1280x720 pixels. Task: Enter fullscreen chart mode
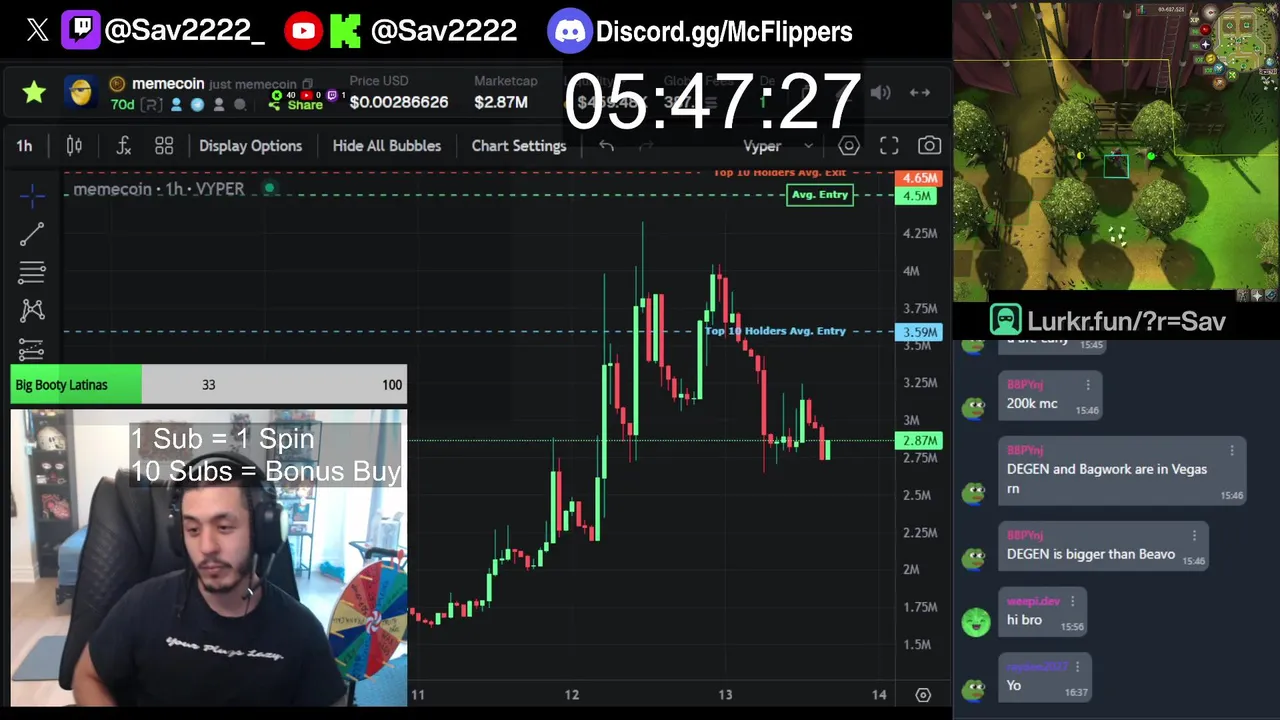(889, 146)
